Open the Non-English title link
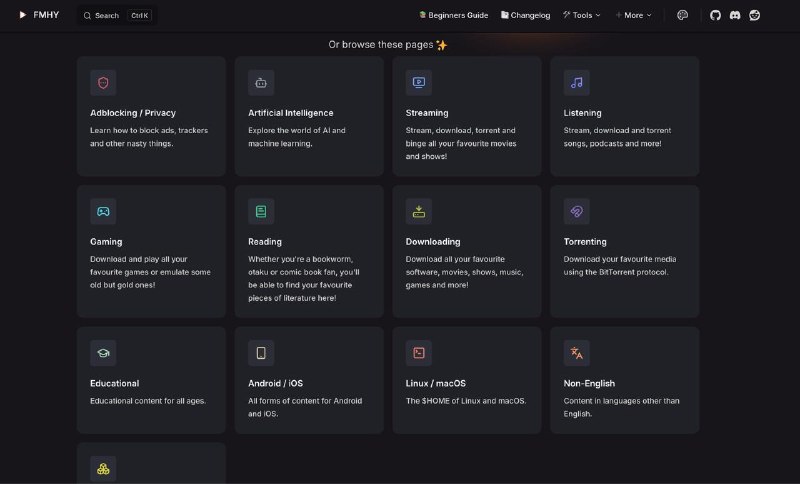This screenshot has height=484, width=800. coord(589,384)
